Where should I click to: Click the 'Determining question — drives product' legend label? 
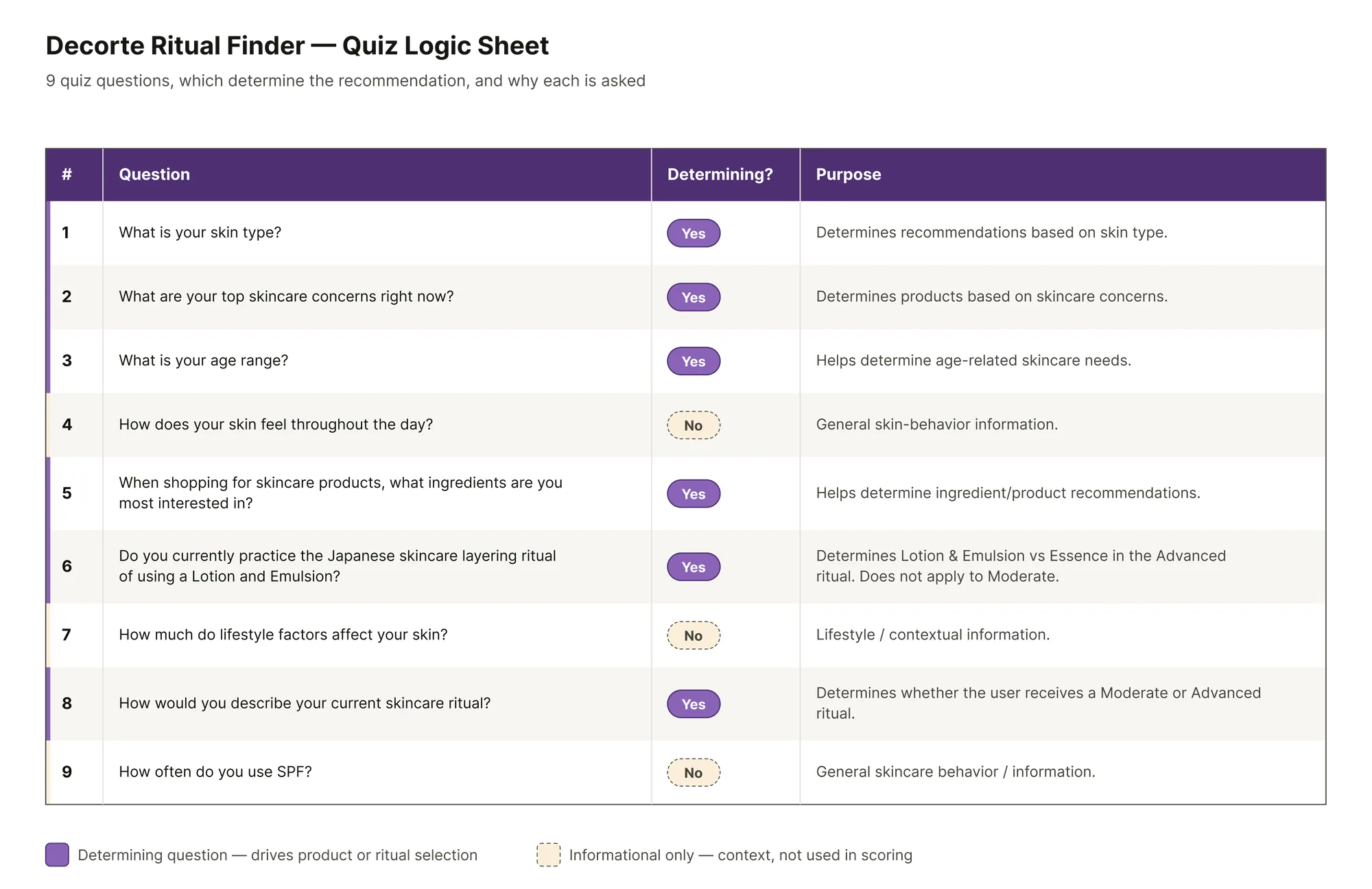tap(277, 855)
